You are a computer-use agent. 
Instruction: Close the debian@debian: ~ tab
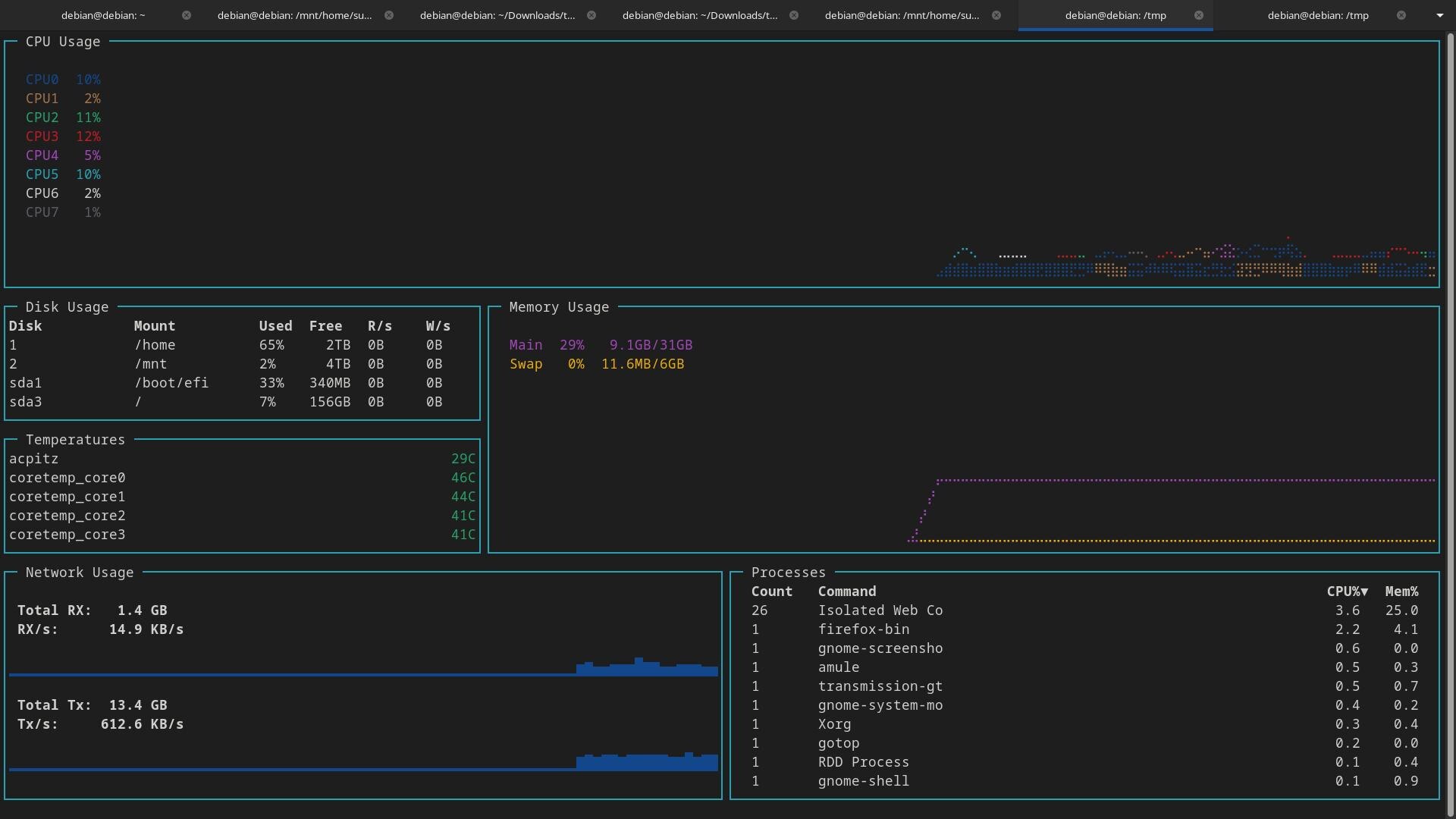tap(187, 15)
